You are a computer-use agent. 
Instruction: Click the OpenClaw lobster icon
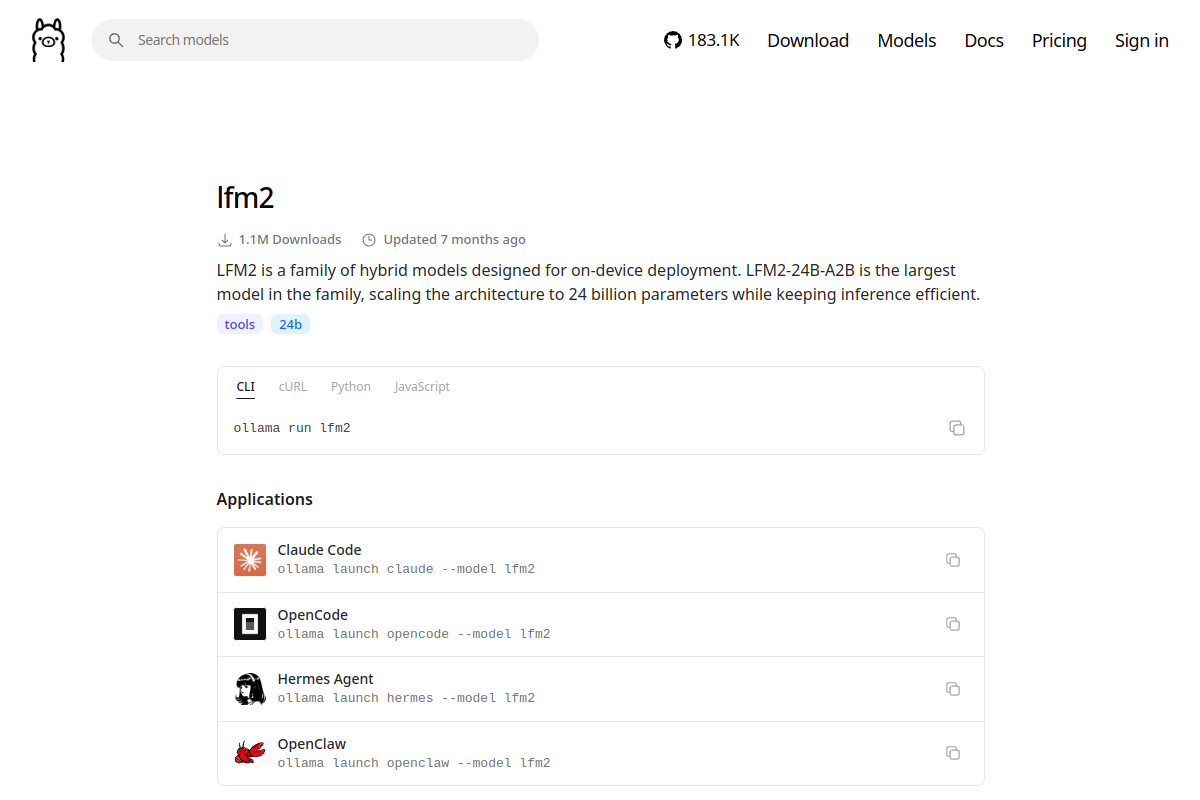pos(250,753)
